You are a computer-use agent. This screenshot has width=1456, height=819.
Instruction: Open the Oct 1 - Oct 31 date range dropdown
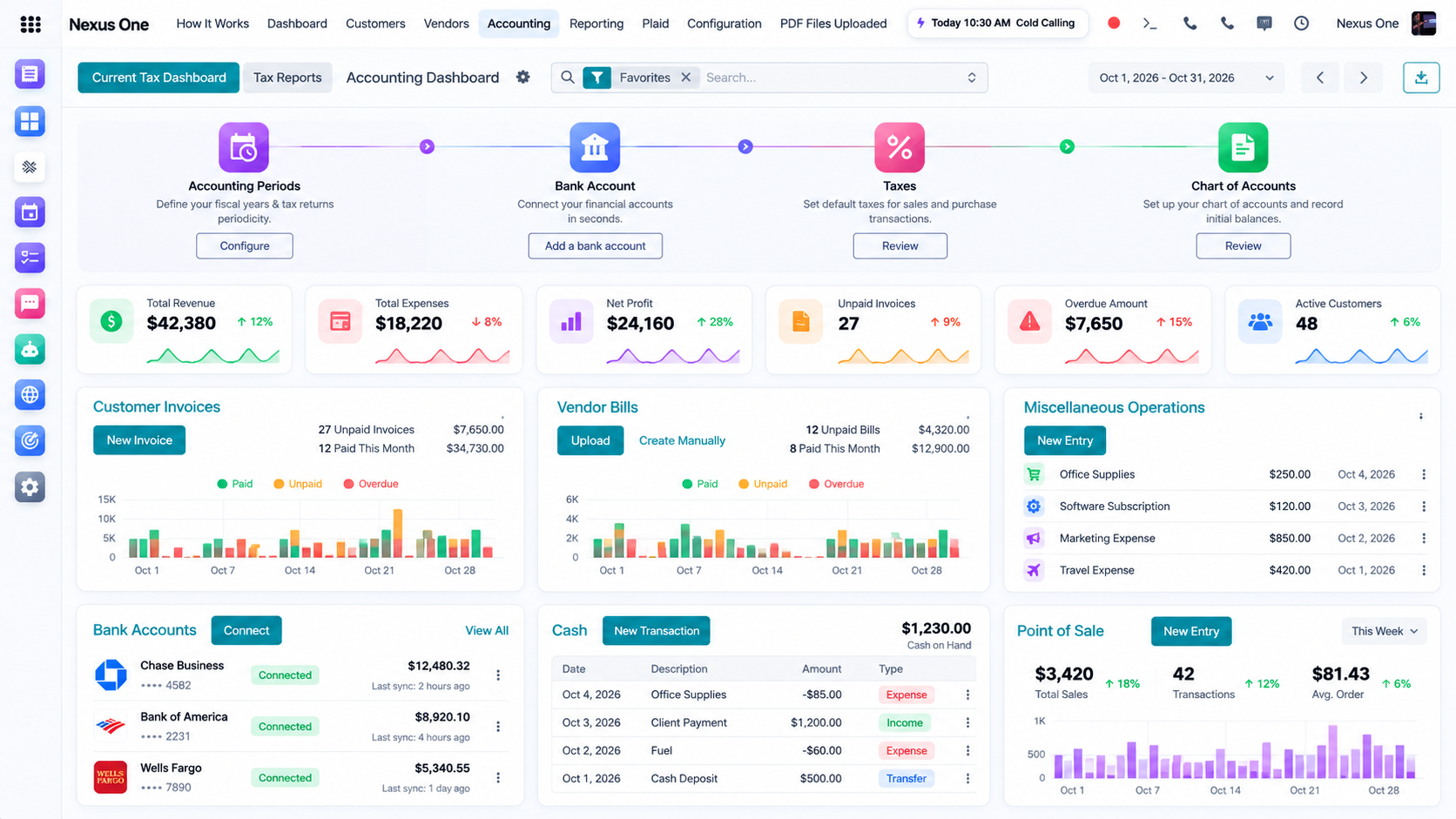pos(1186,77)
